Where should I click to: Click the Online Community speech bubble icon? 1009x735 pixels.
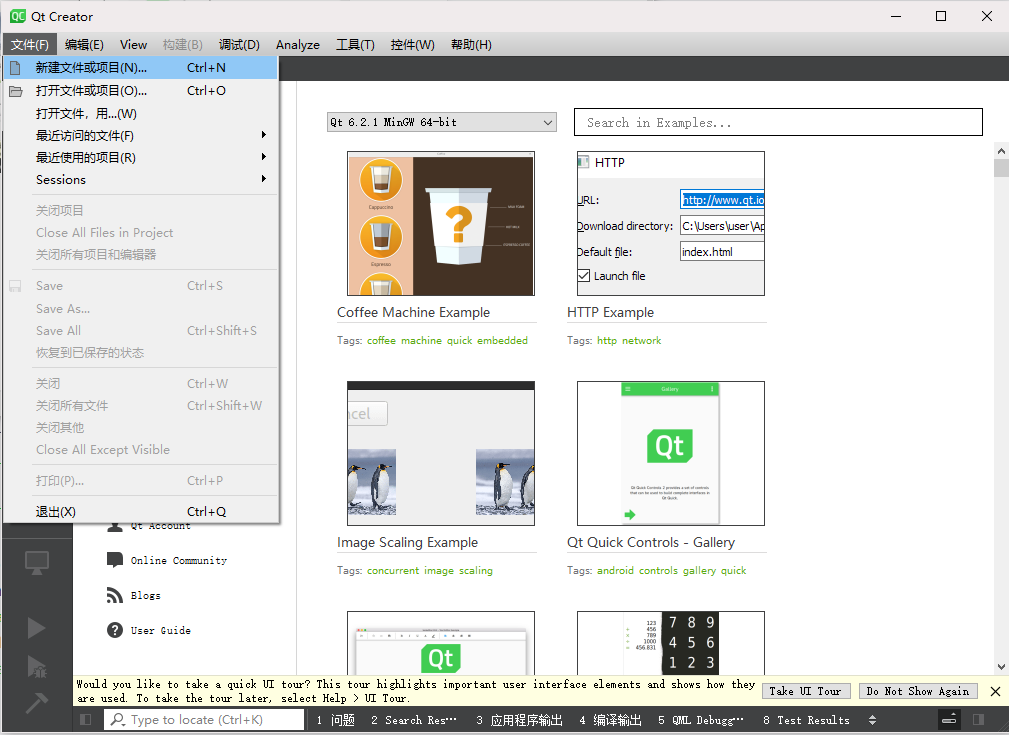click(115, 560)
